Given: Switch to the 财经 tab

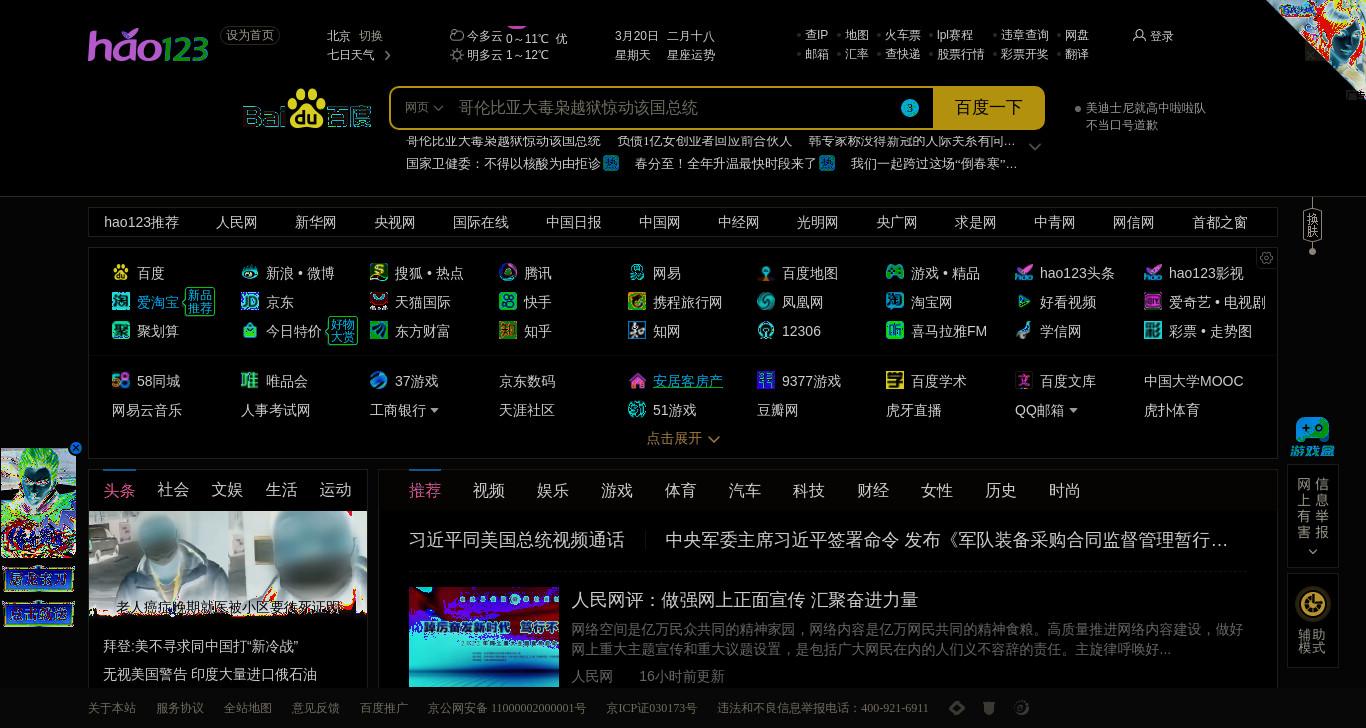Looking at the screenshot, I should (x=873, y=491).
